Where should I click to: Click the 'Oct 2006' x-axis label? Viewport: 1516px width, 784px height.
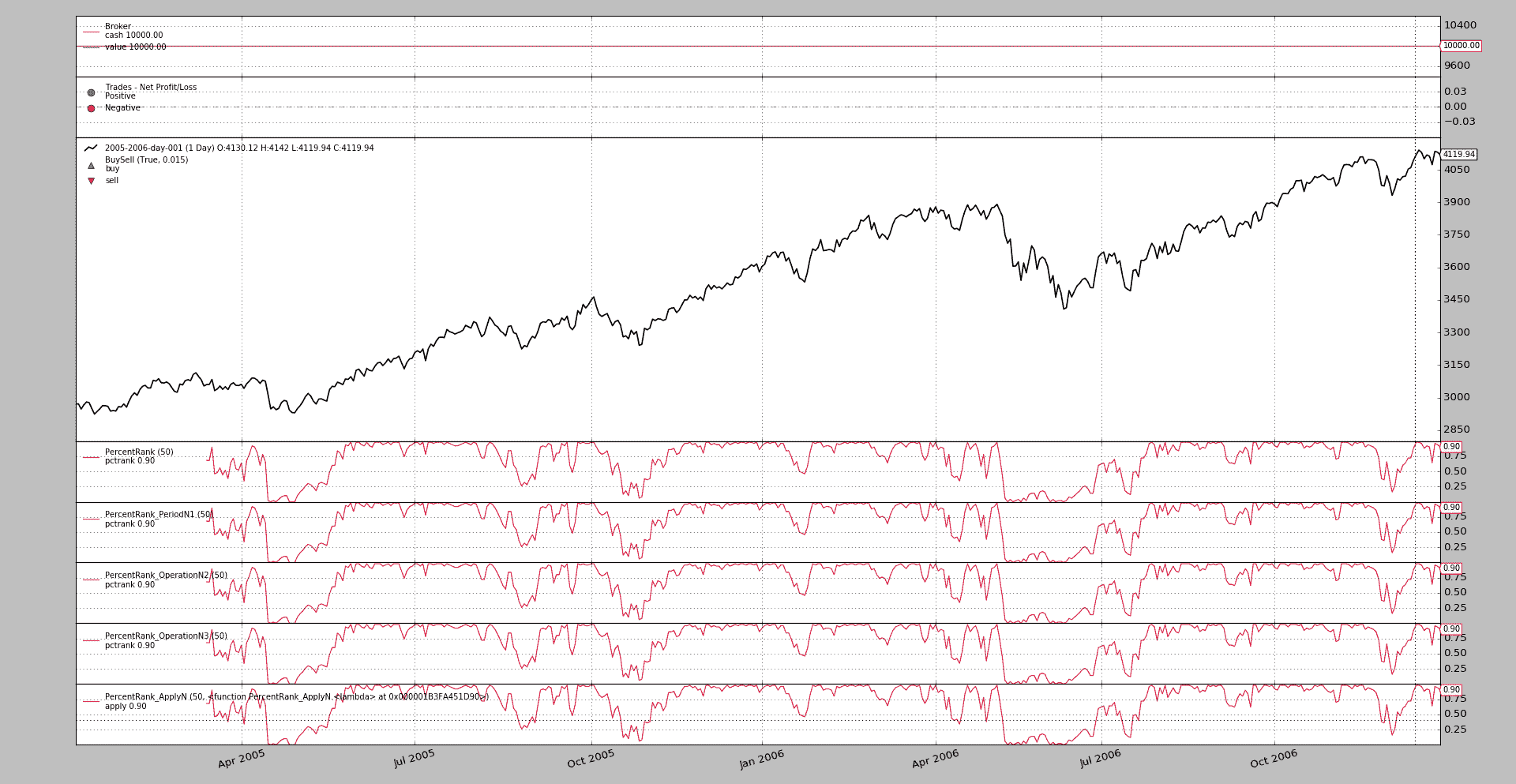pyautogui.click(x=1274, y=759)
